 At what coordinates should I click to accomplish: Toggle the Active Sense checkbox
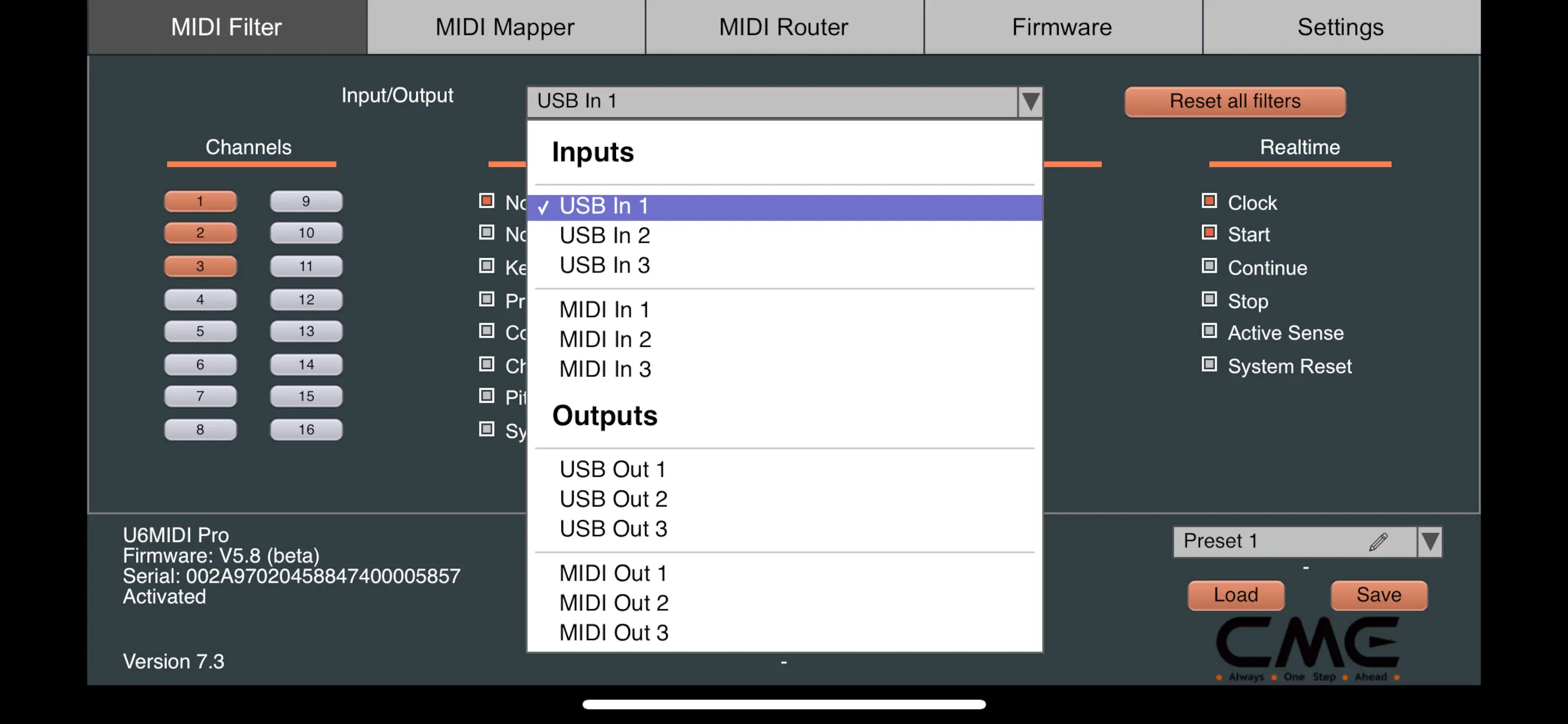coord(1208,331)
